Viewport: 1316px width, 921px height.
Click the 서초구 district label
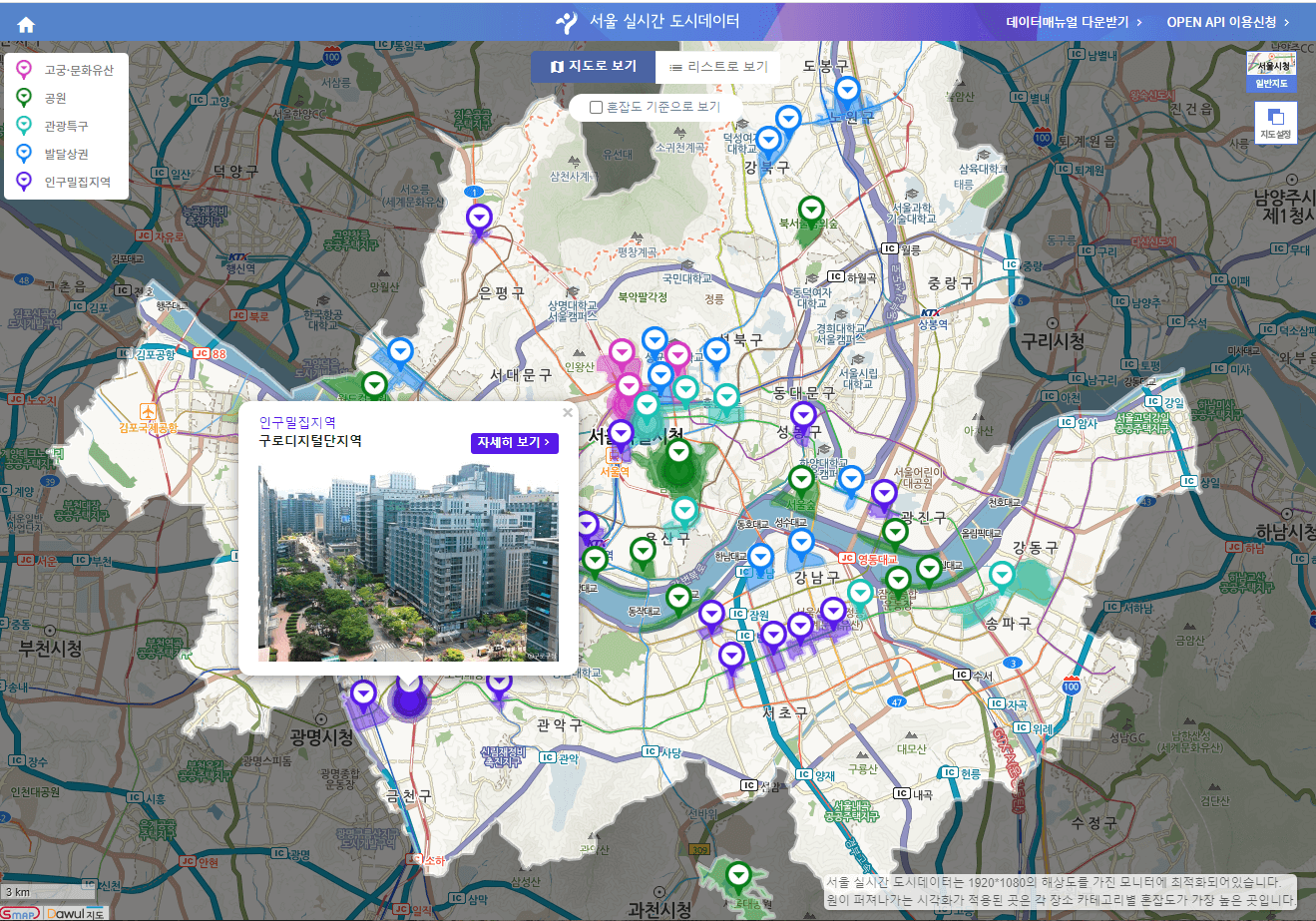[x=785, y=712]
